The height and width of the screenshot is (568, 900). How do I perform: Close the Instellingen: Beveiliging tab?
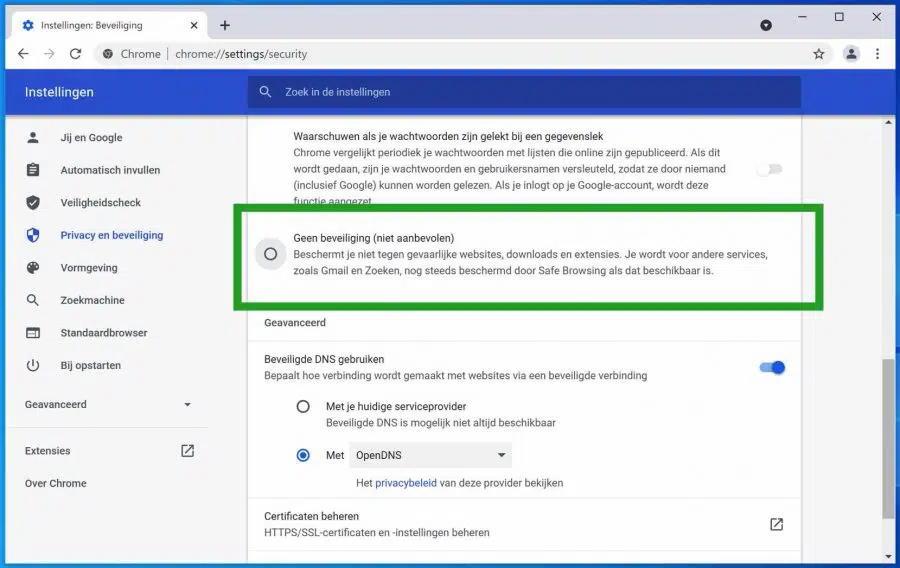tap(194, 25)
